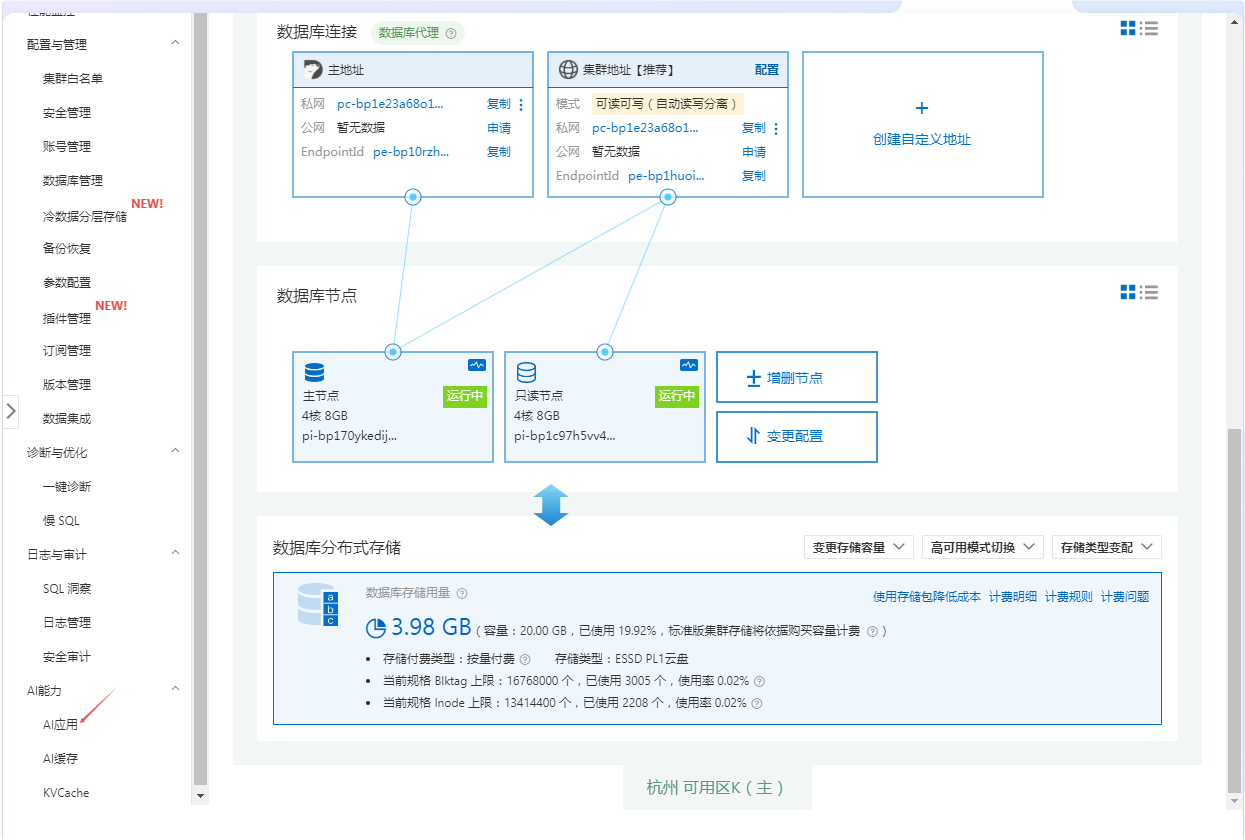Click the help icon next to 数据库代理
This screenshot has height=840, width=1245.
tap(452, 33)
